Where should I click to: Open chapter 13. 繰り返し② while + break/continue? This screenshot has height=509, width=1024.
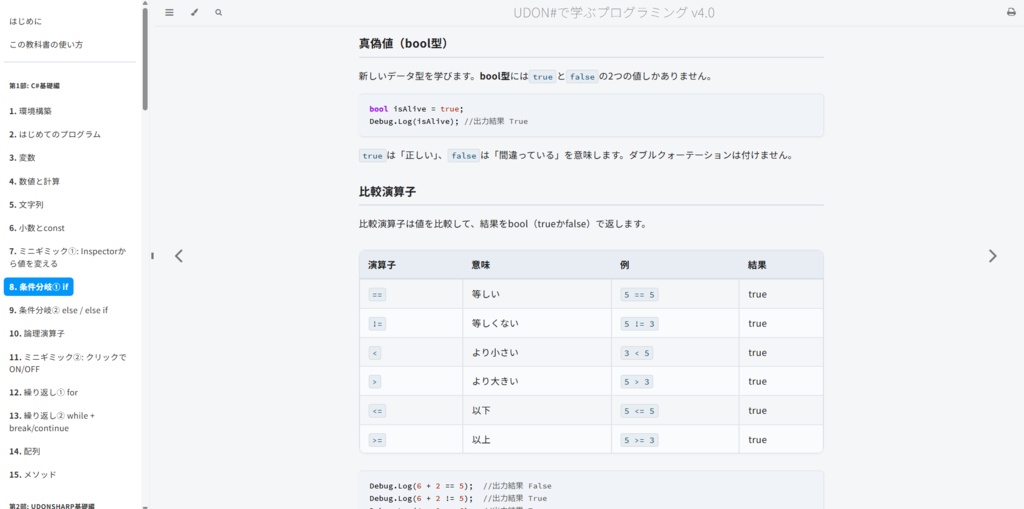pos(52,422)
